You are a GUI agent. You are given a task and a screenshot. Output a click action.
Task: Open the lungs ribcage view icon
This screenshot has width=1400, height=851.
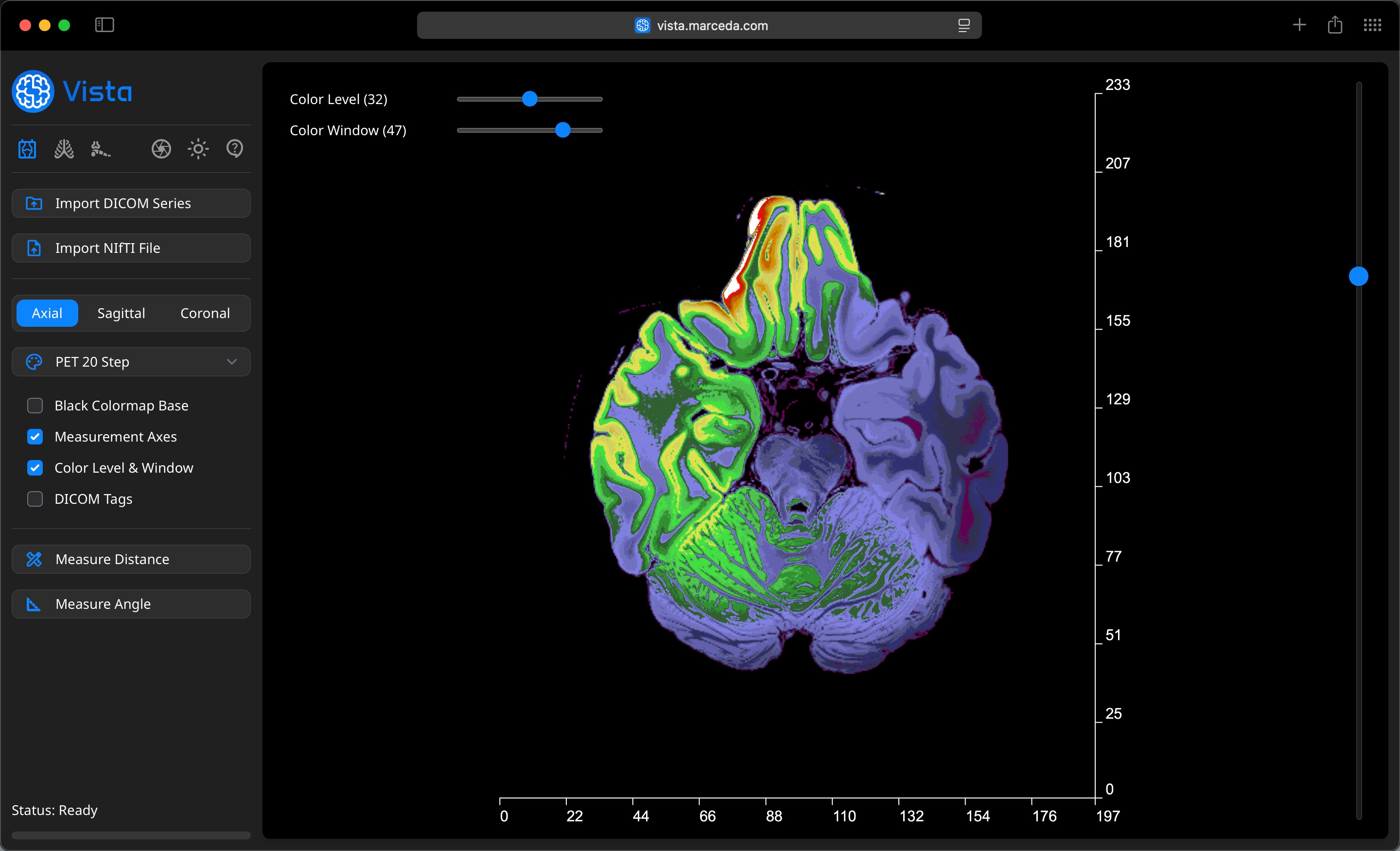point(64,149)
